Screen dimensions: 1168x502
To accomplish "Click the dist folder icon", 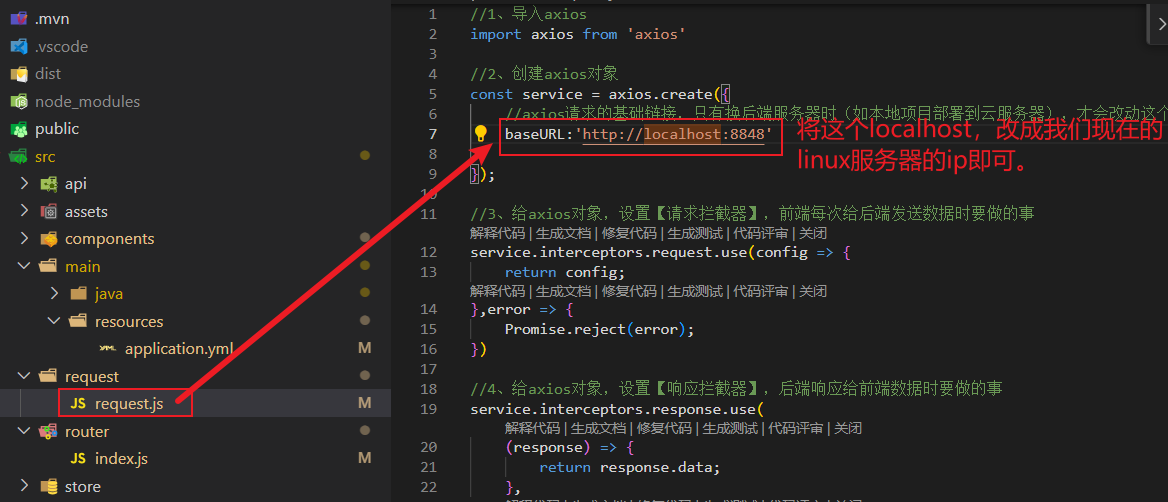I will (19, 74).
